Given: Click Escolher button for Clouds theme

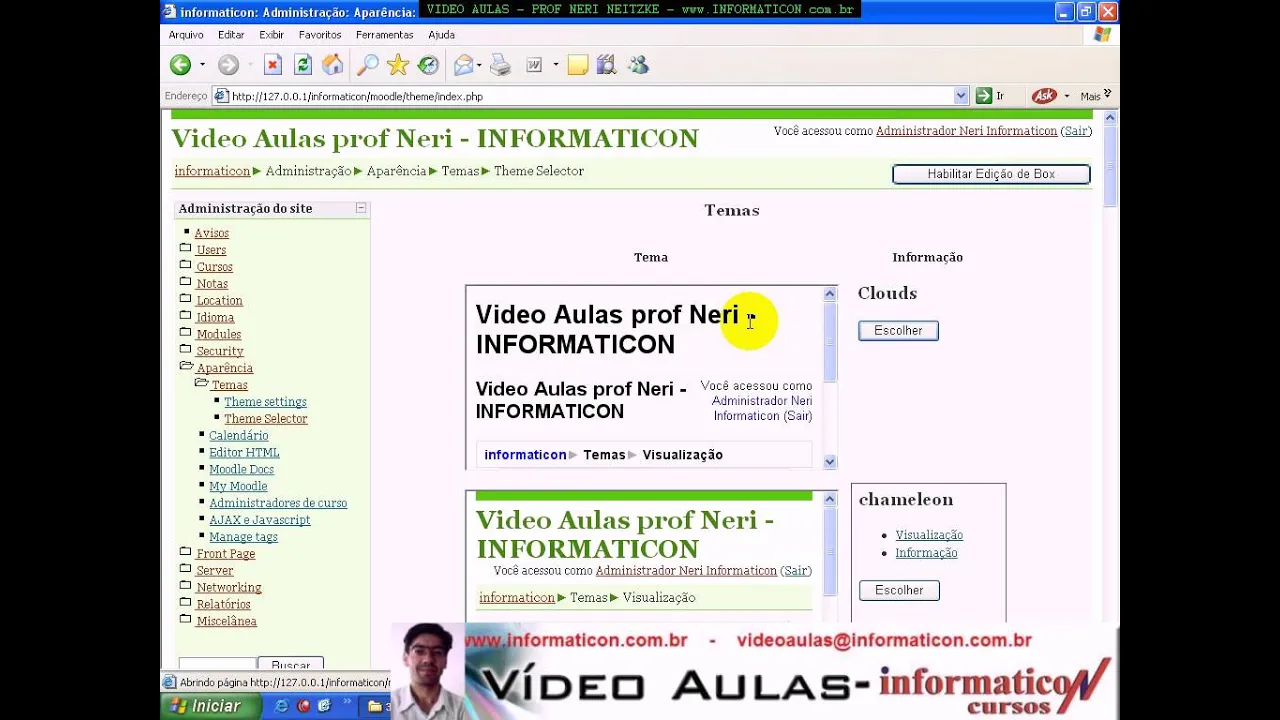Looking at the screenshot, I should tap(898, 330).
